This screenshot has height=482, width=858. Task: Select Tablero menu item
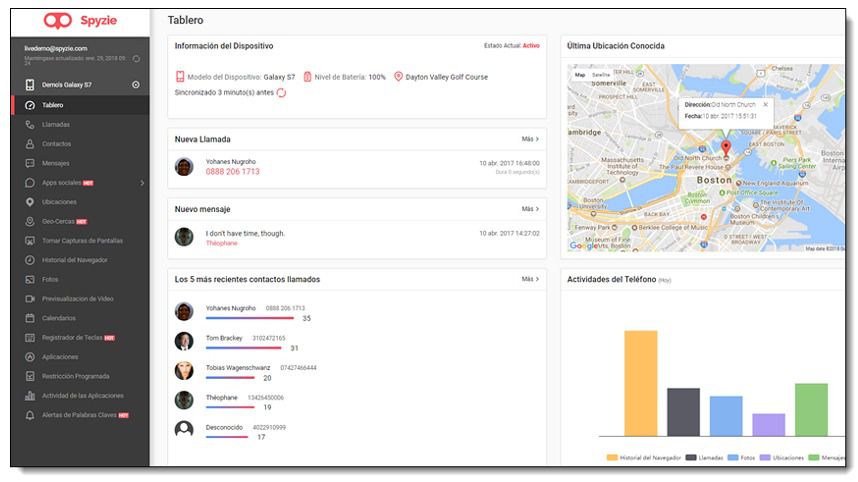click(x=81, y=105)
